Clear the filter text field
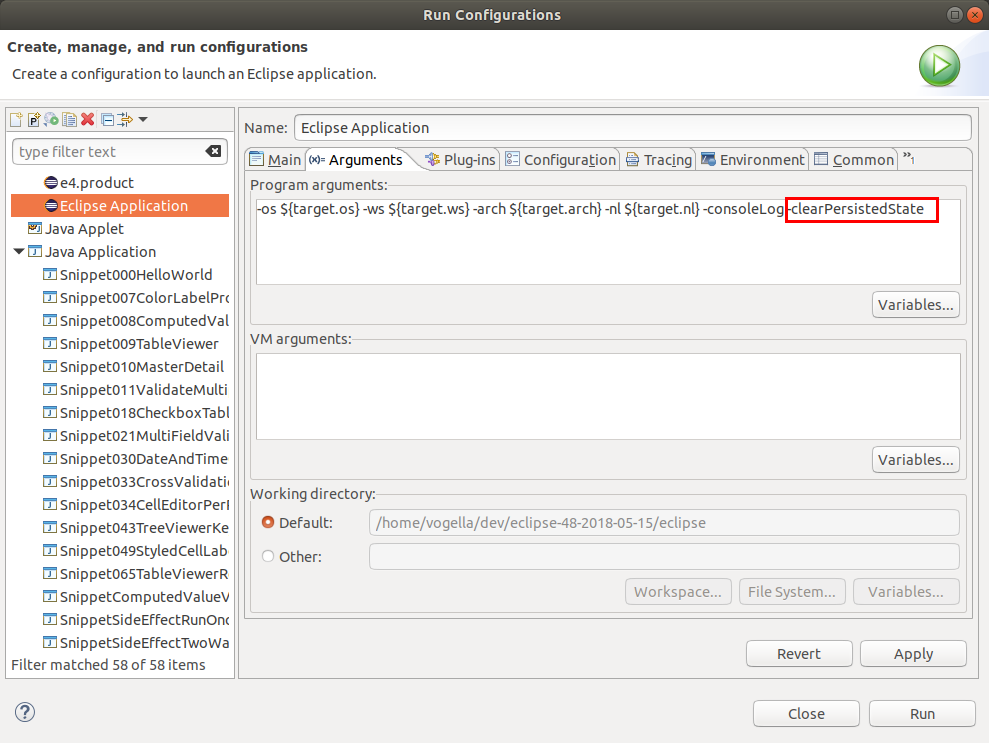 pyautogui.click(x=213, y=151)
